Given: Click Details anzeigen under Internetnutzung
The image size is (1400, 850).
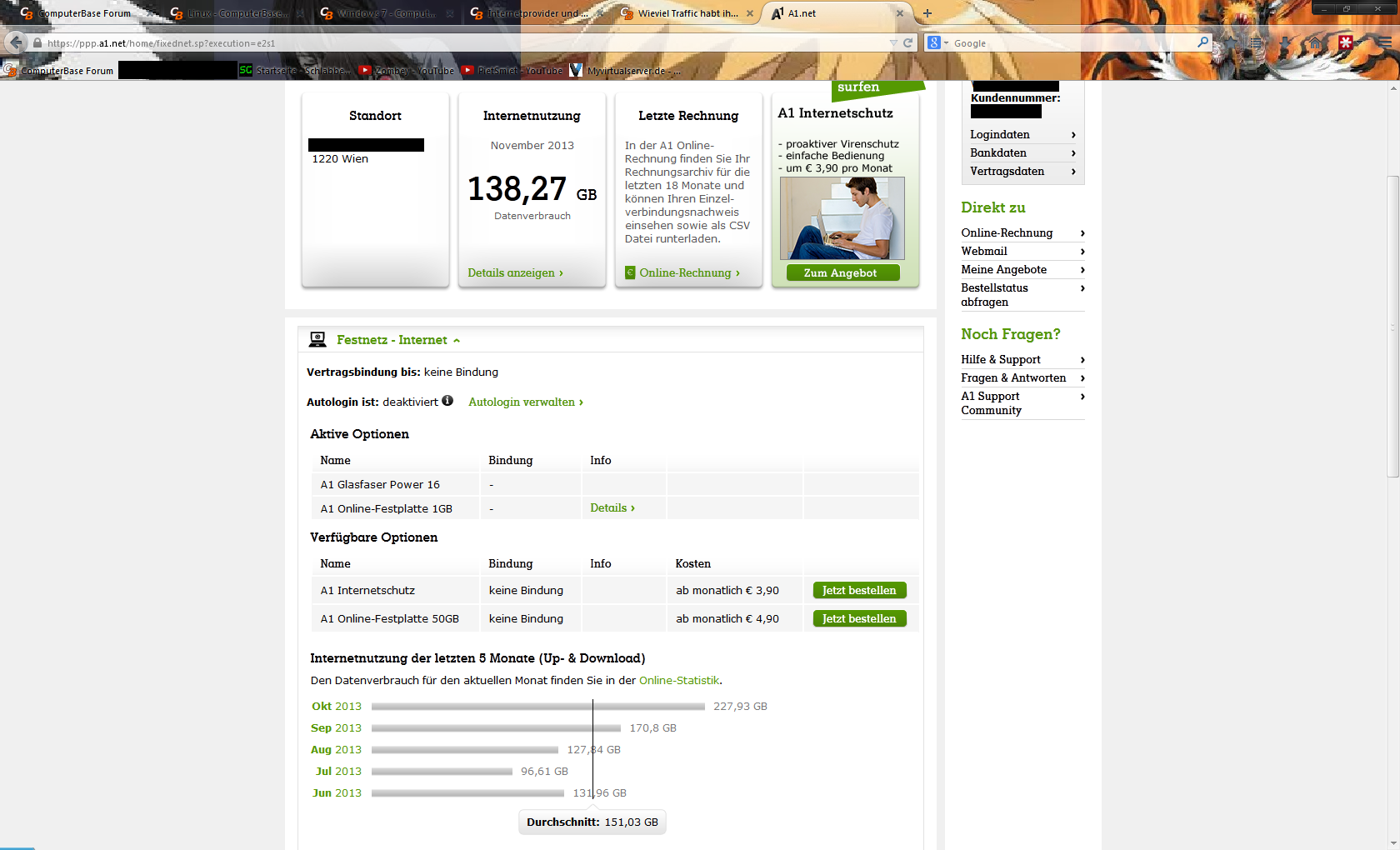Looking at the screenshot, I should pos(515,272).
